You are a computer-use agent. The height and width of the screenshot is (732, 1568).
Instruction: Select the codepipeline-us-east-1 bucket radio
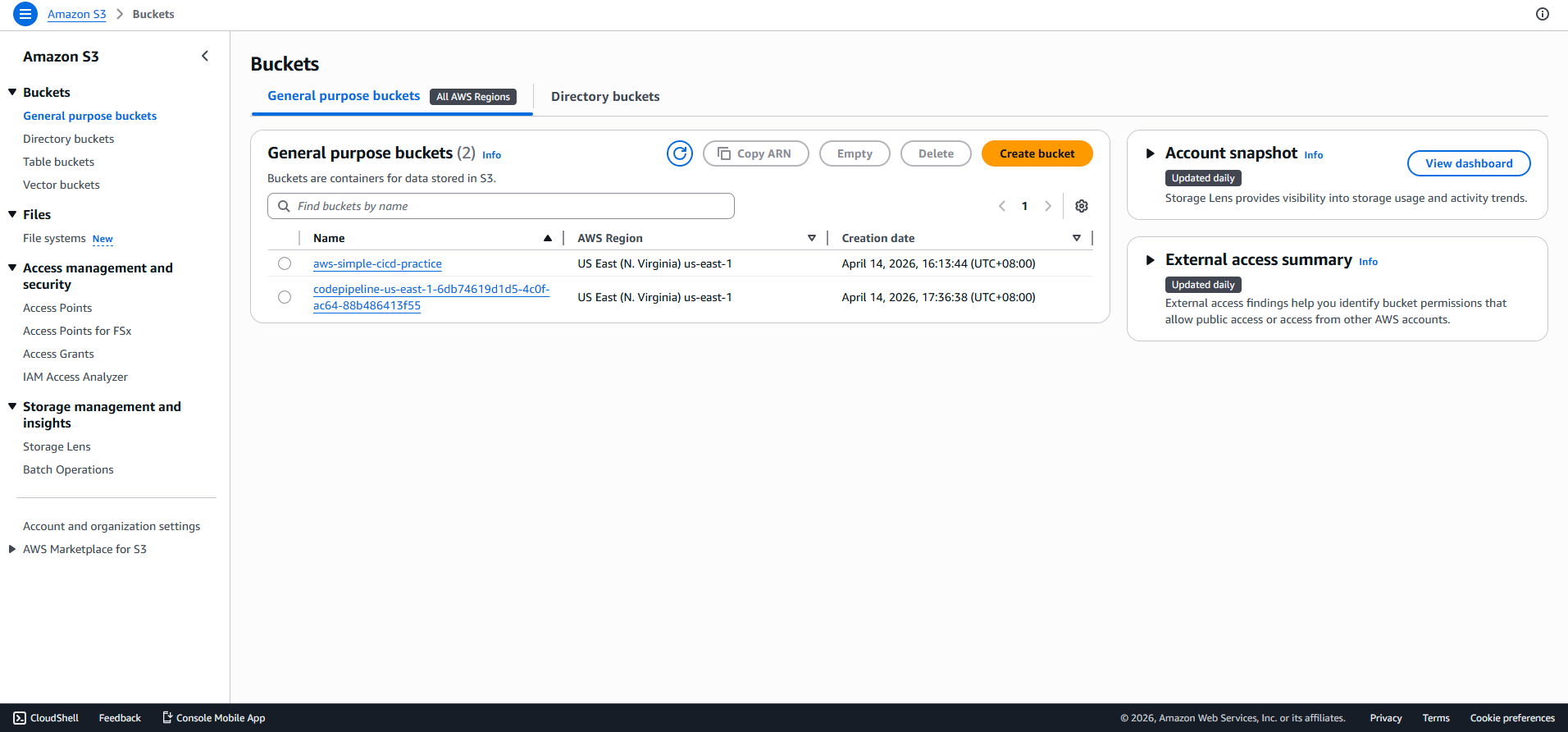285,297
